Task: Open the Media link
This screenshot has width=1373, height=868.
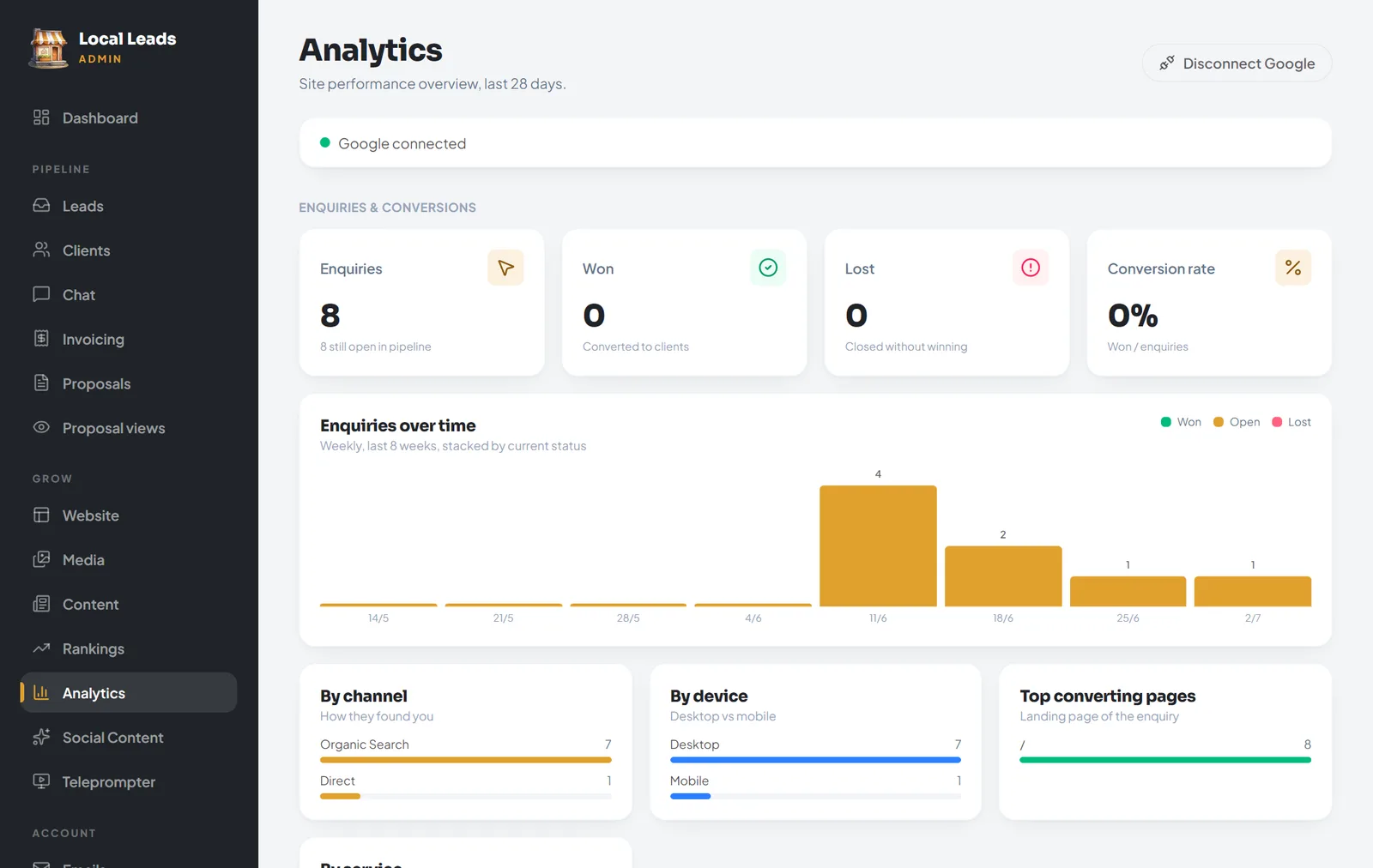Action: (x=129, y=560)
